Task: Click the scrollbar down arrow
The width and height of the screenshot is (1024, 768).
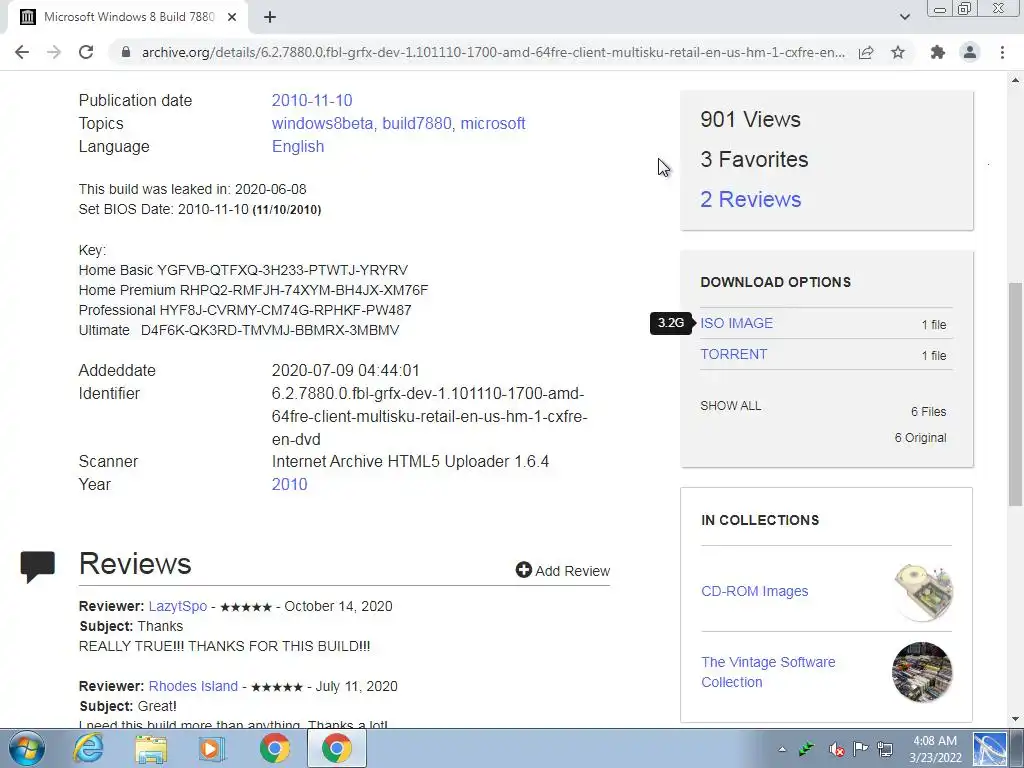Action: pyautogui.click(x=1015, y=719)
